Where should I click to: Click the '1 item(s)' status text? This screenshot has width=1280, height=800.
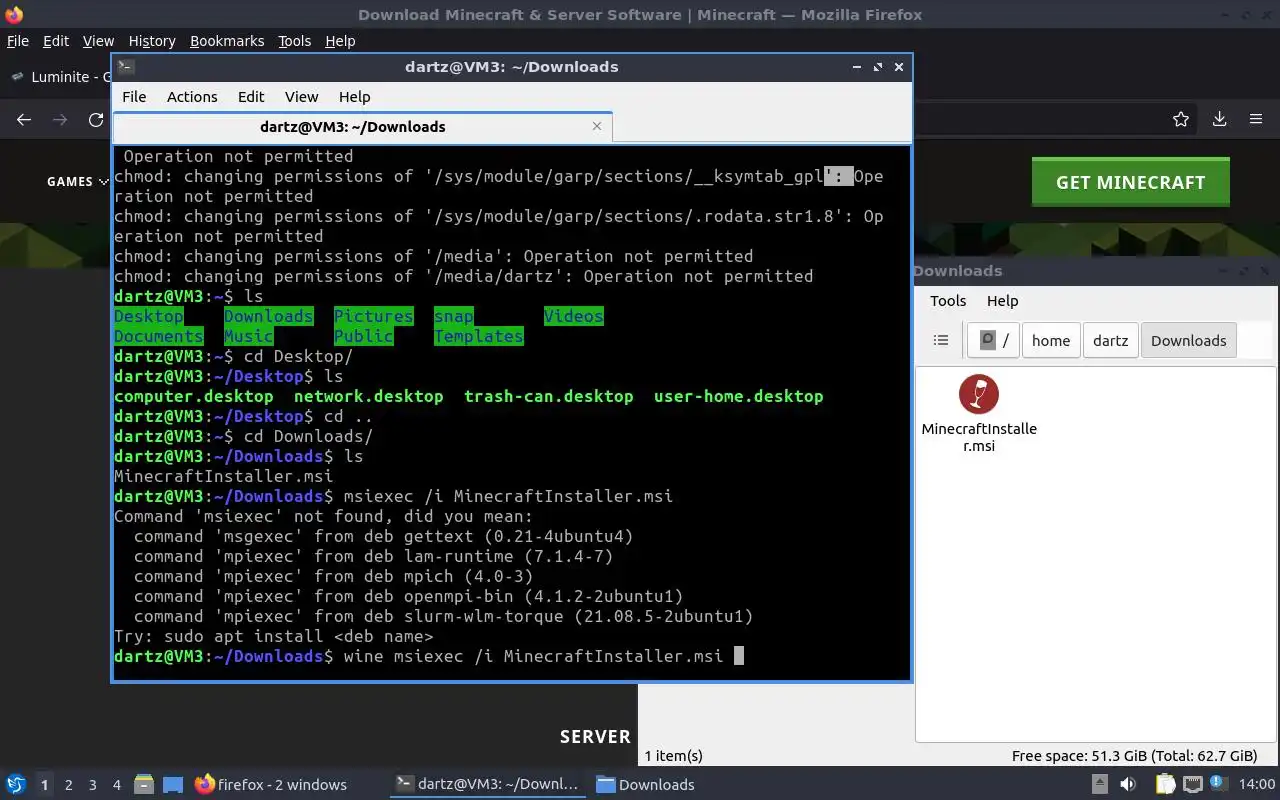click(x=674, y=755)
